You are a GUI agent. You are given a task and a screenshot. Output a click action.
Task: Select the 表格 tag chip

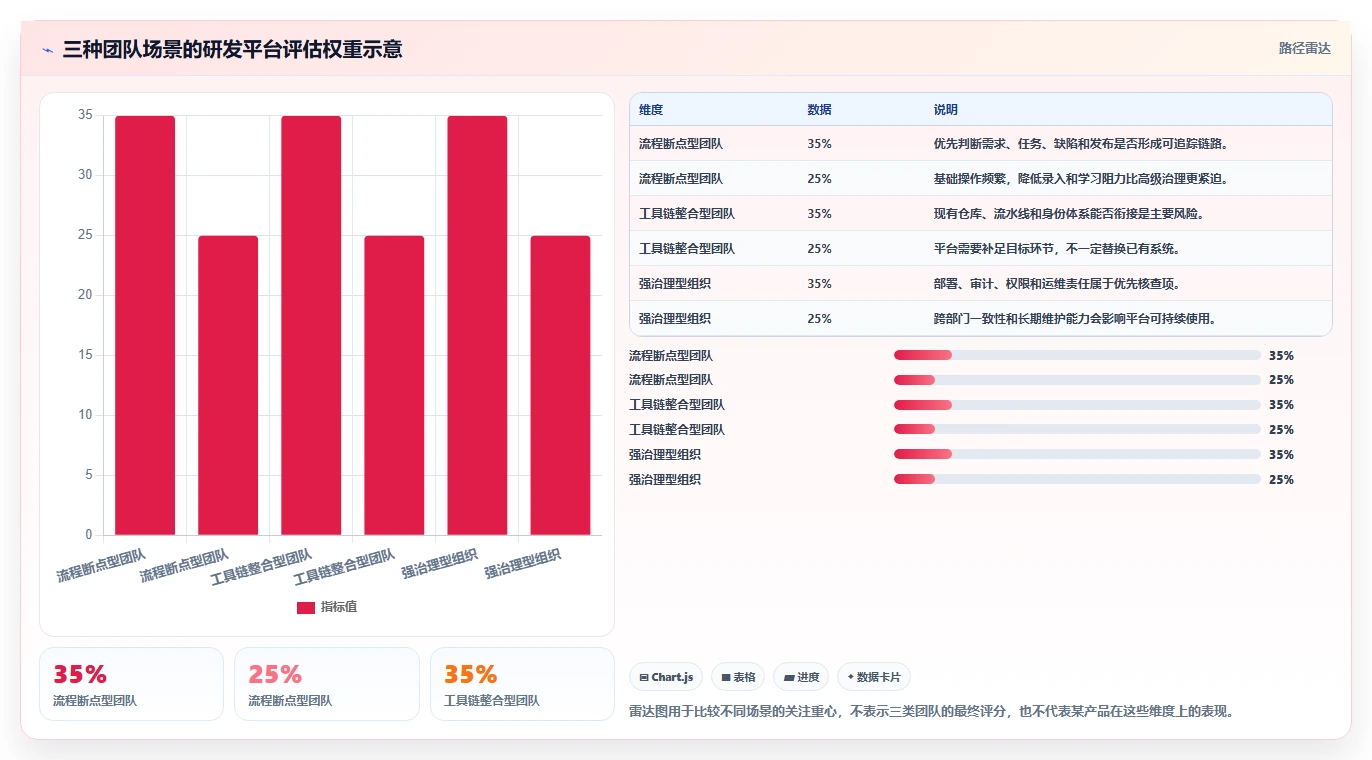[738, 677]
